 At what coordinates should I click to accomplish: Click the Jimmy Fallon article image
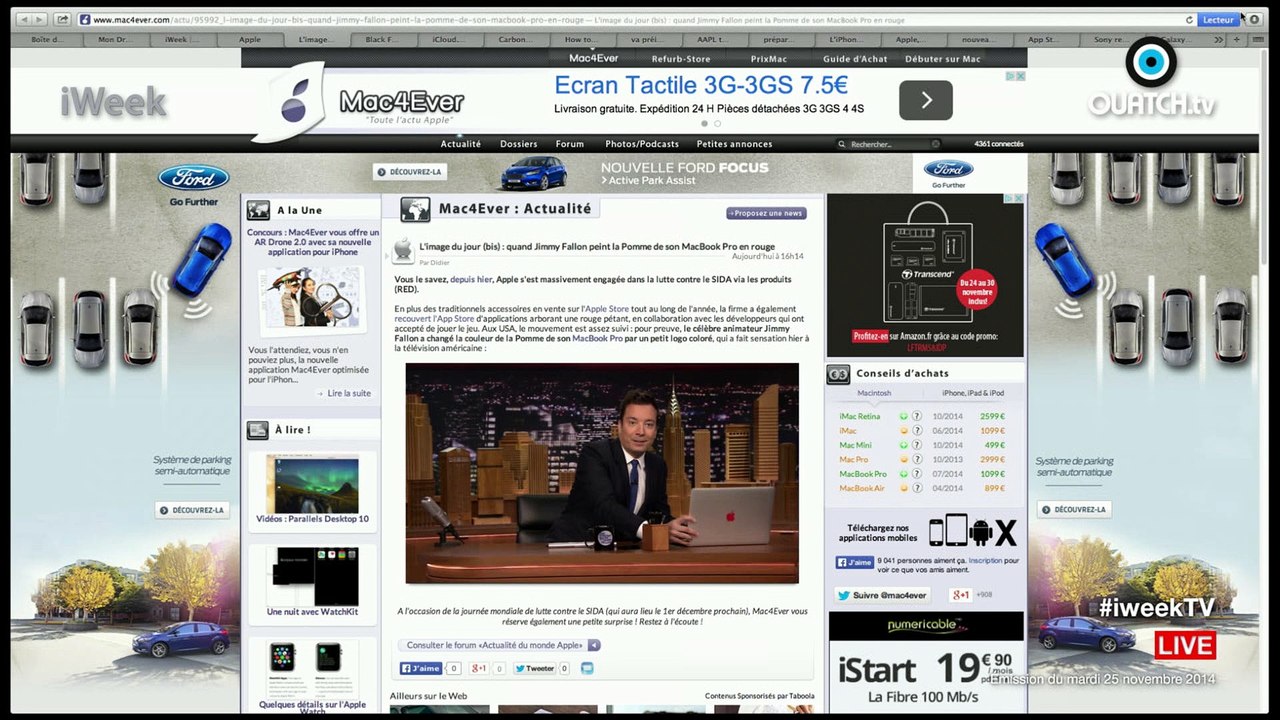[602, 473]
